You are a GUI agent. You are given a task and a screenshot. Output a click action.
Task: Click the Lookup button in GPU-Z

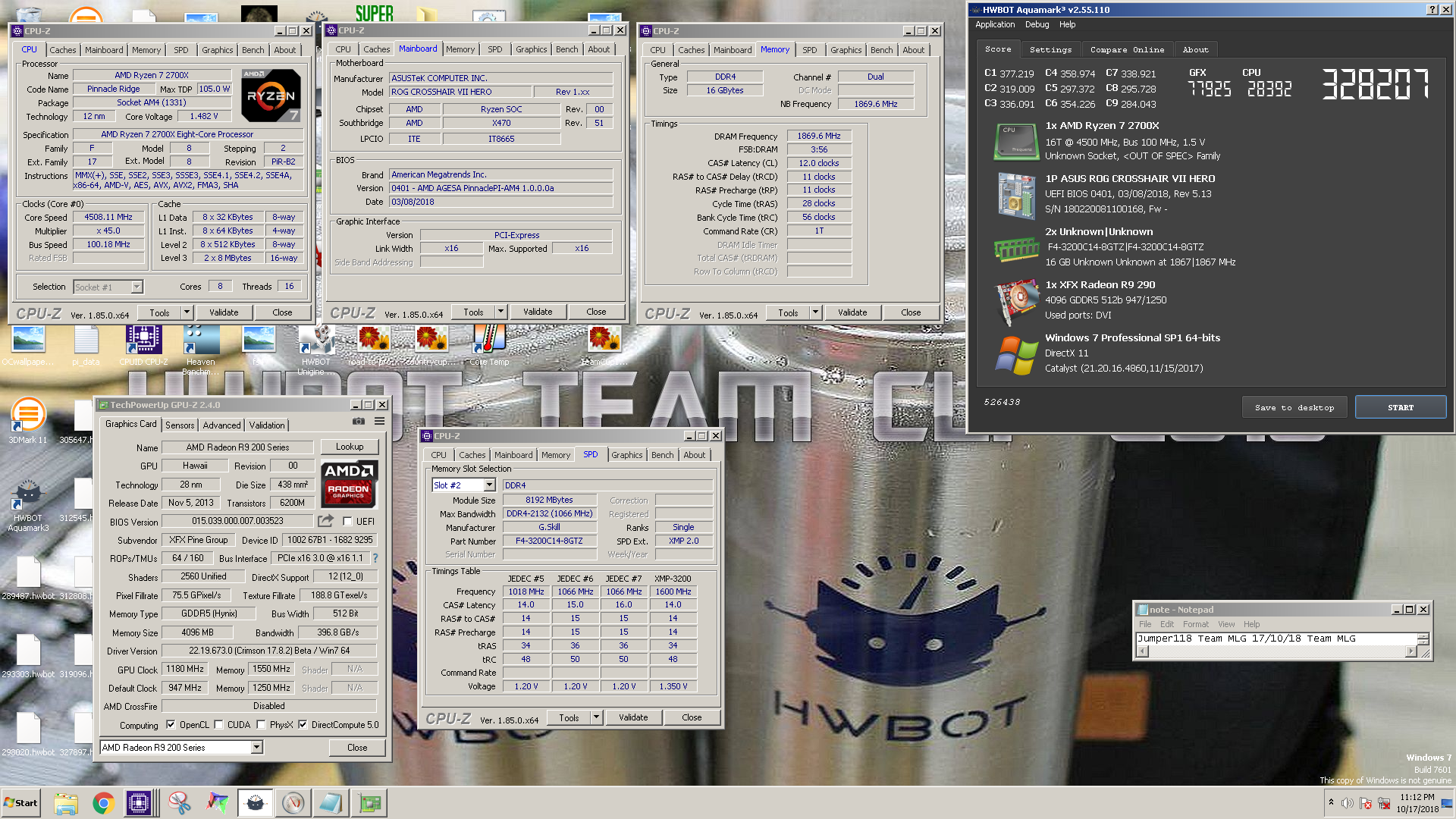pos(350,447)
